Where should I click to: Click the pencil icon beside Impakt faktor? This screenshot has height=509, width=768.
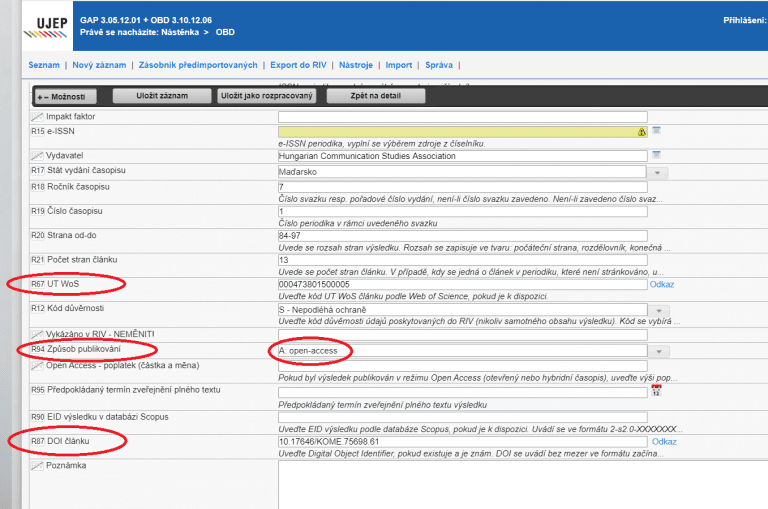pyautogui.click(x=37, y=117)
